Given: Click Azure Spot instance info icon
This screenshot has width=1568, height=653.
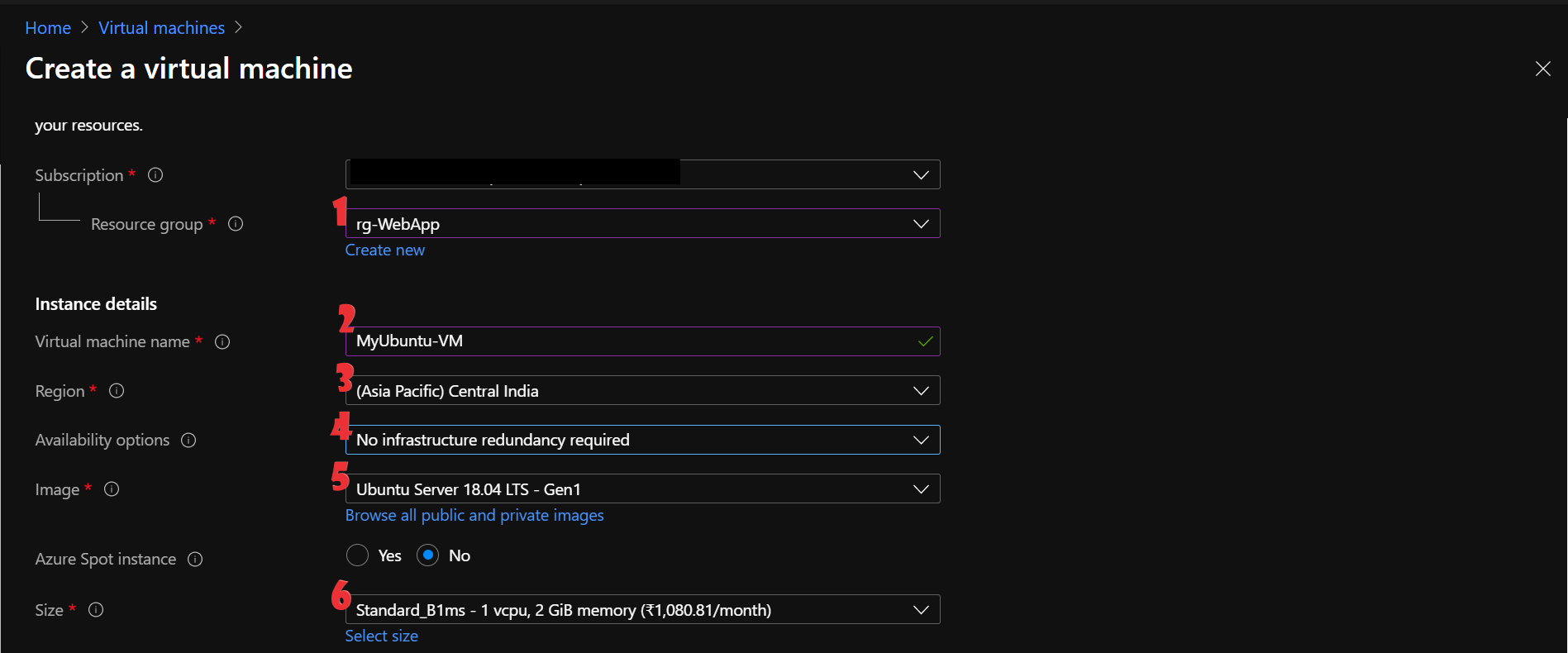Looking at the screenshot, I should coord(195,560).
